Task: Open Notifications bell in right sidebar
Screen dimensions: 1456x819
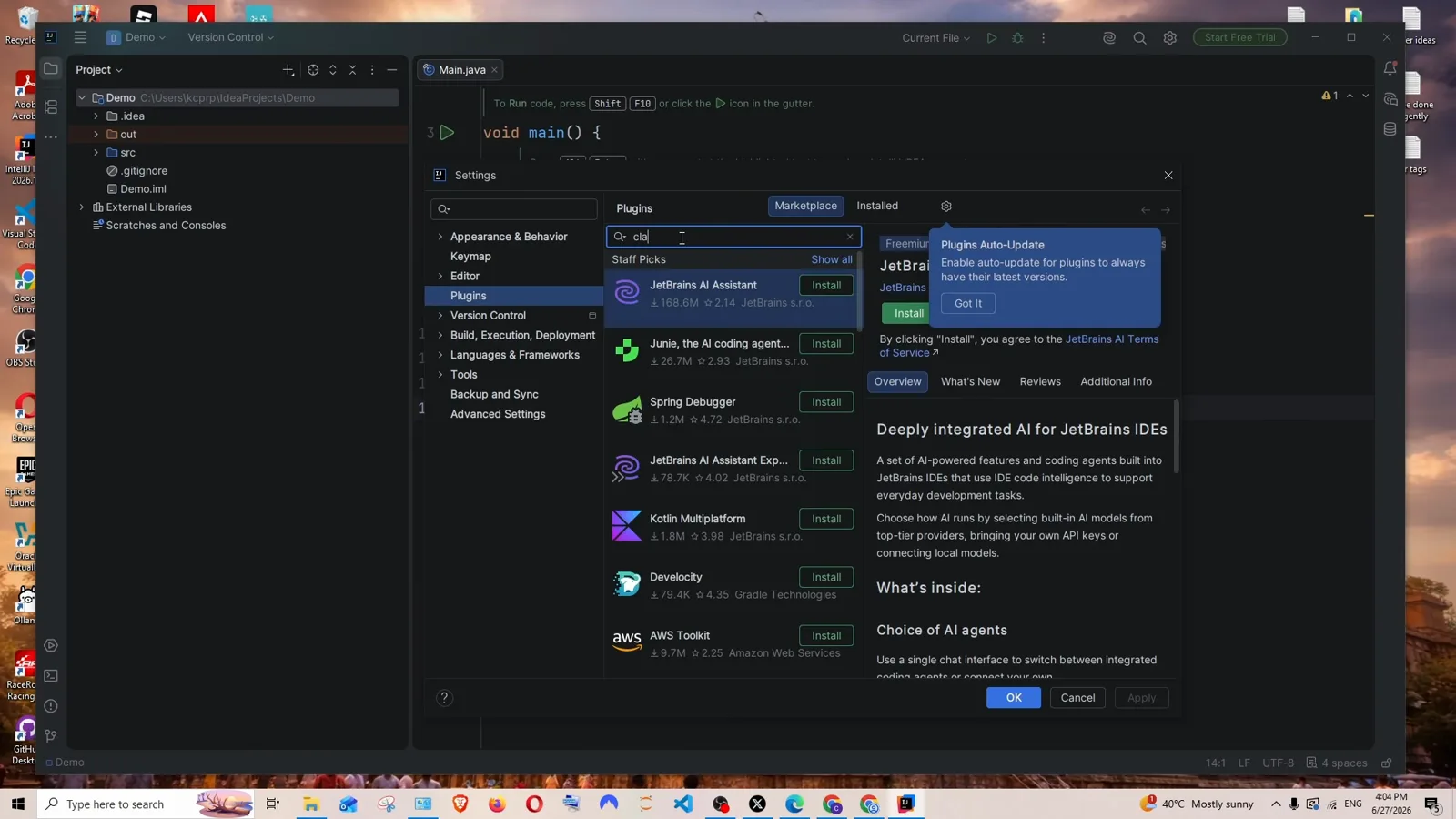Action: (x=1390, y=68)
